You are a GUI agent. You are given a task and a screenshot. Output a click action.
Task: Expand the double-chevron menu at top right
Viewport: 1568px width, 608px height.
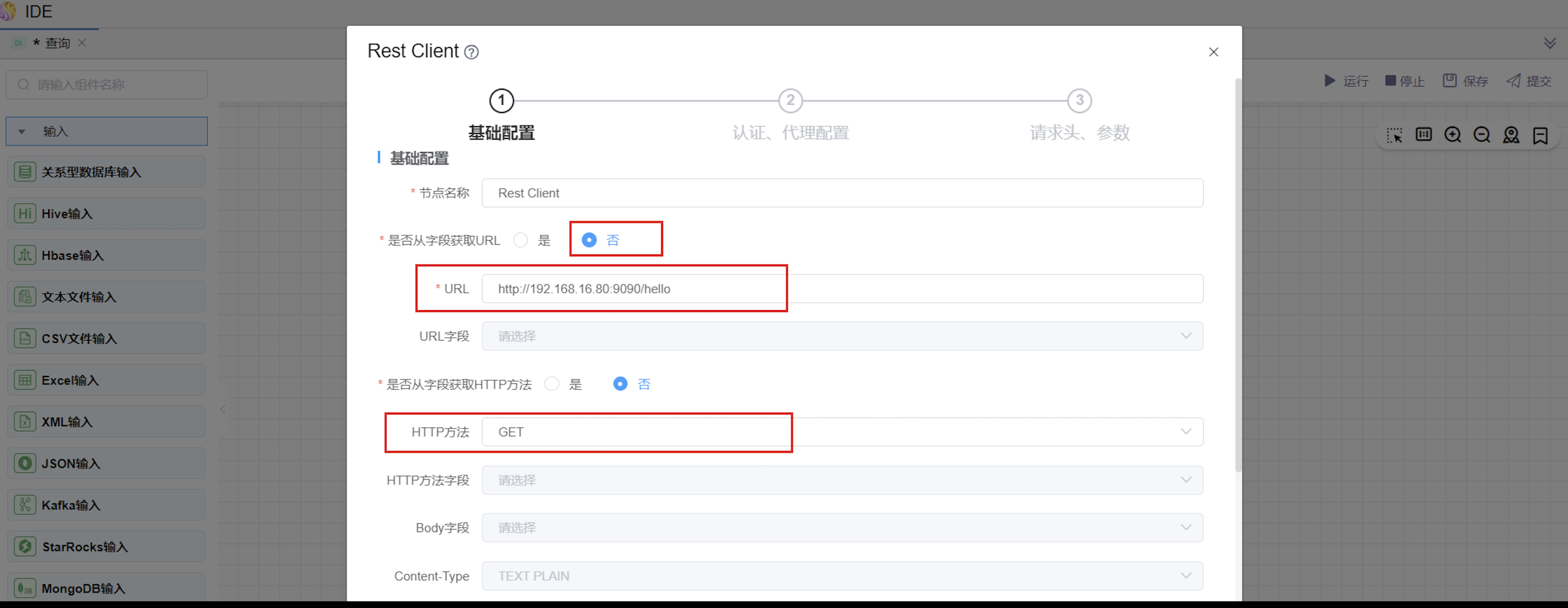click(1550, 43)
